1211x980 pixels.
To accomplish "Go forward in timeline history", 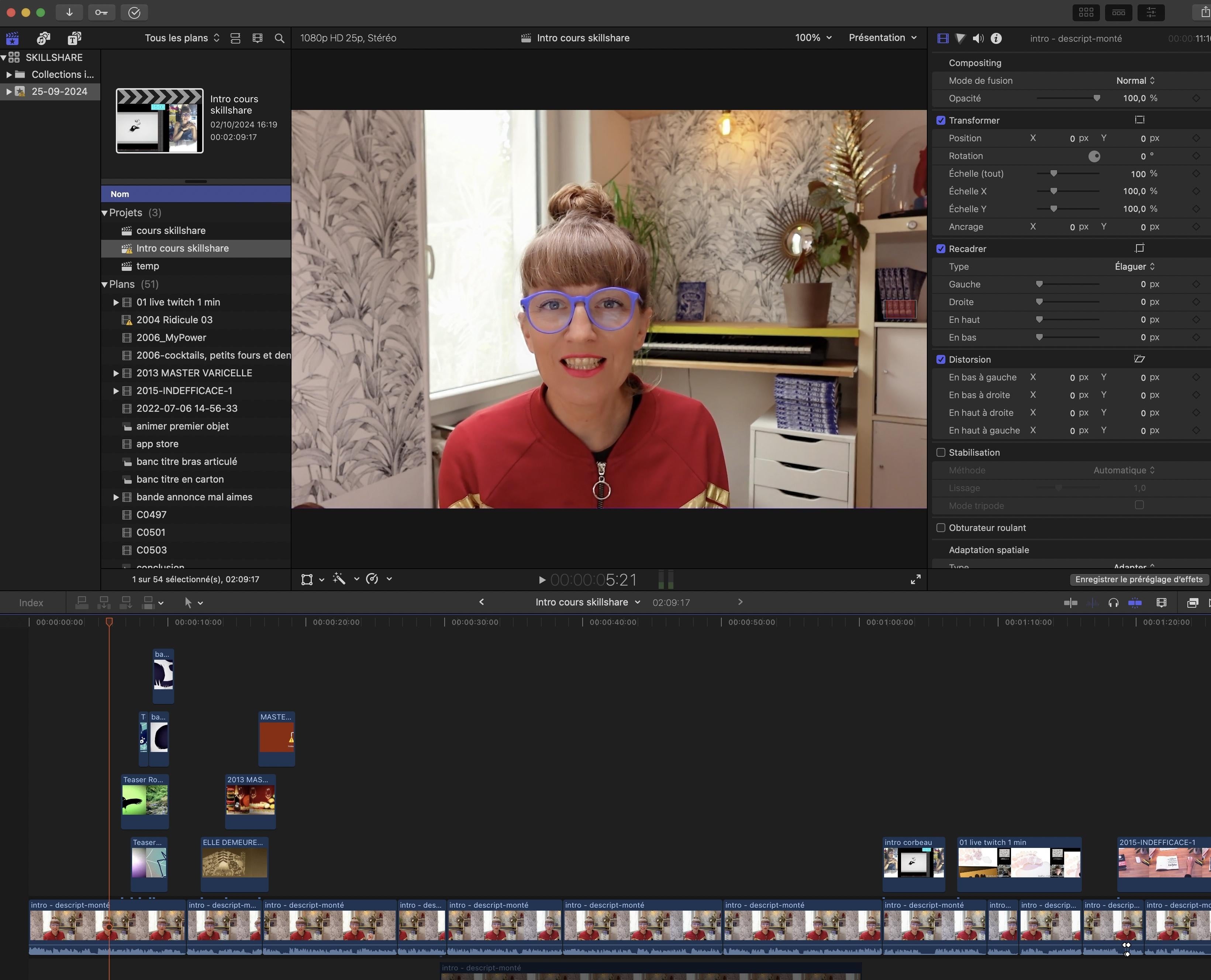I will [x=740, y=602].
